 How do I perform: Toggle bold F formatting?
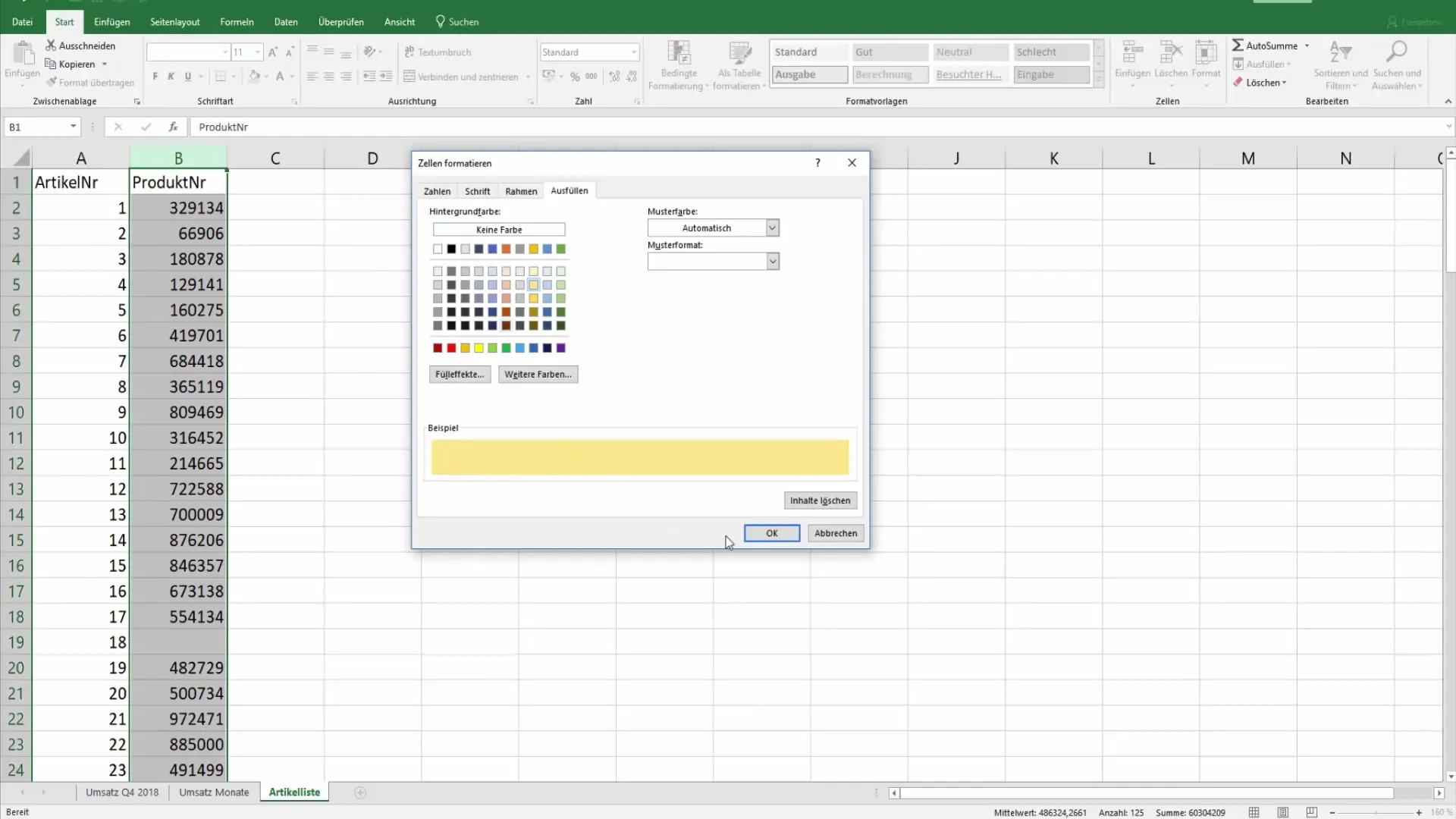(155, 77)
